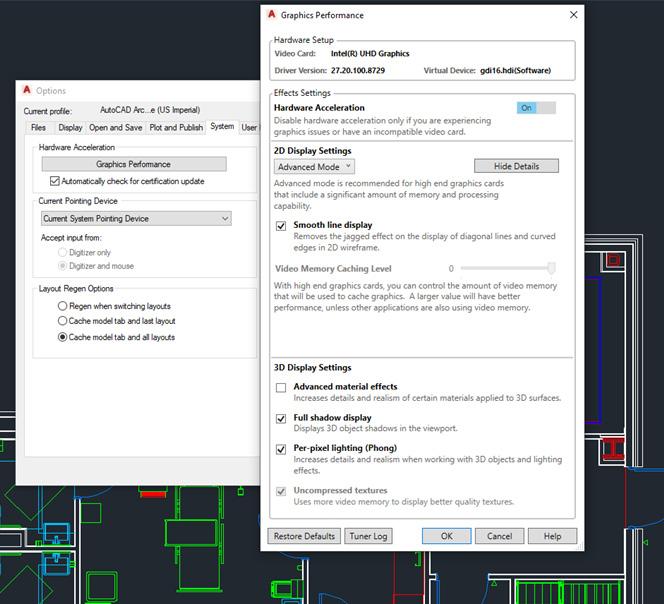Click the driver version 27.20.100.8729
Screen dimensions: 664x604
pos(358,70)
